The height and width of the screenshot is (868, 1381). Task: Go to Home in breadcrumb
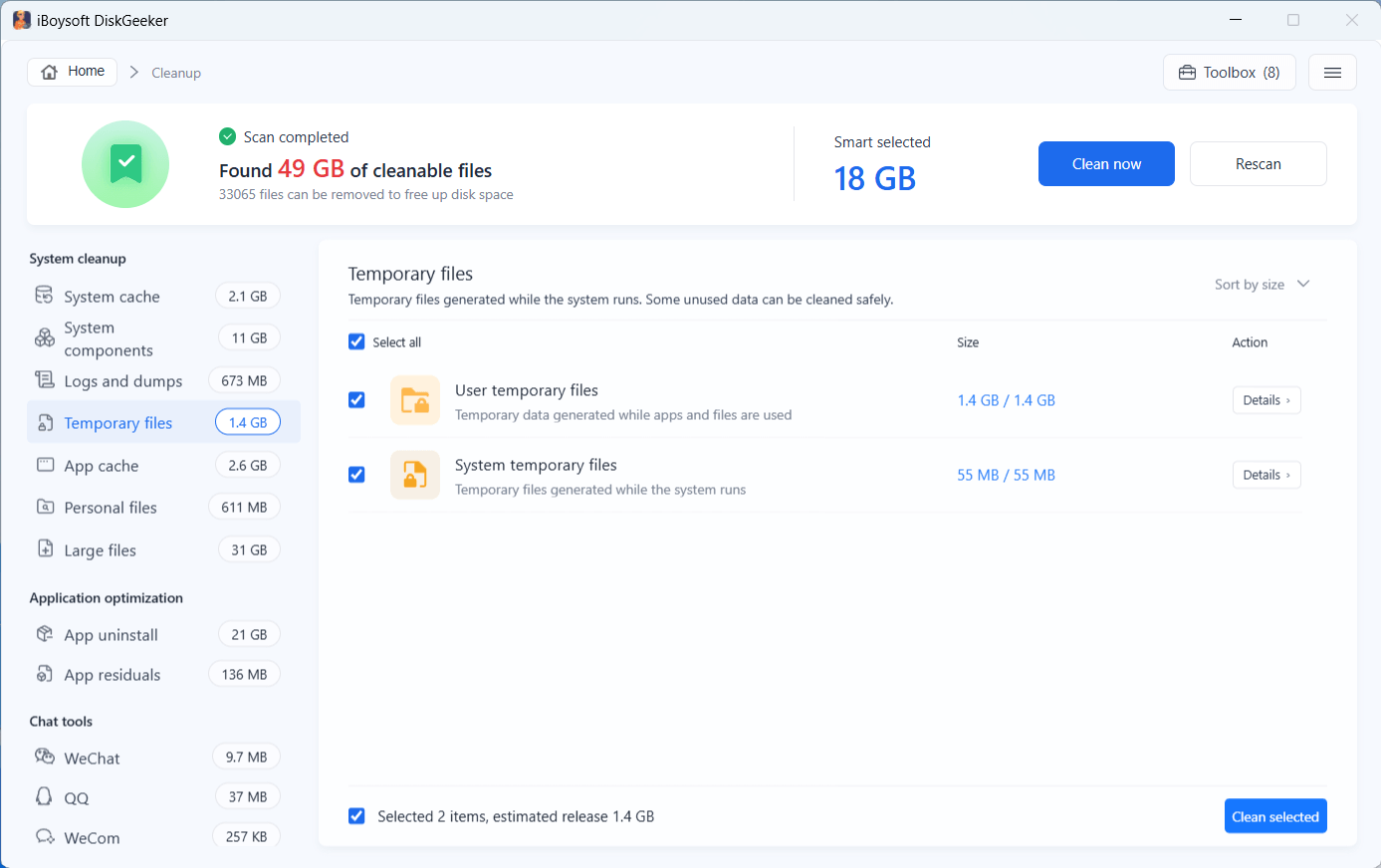(x=73, y=72)
